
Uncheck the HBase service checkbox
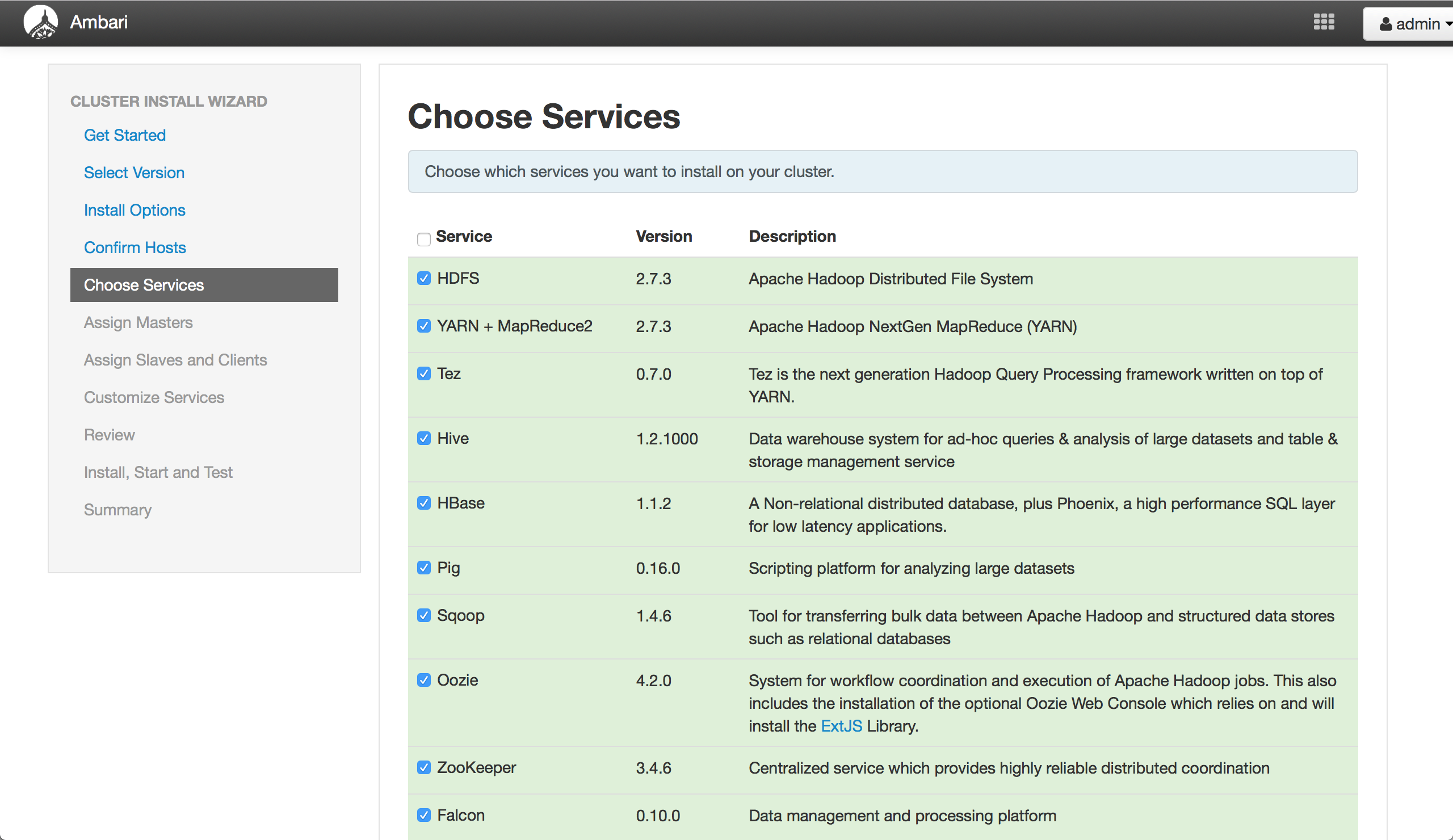click(x=424, y=503)
